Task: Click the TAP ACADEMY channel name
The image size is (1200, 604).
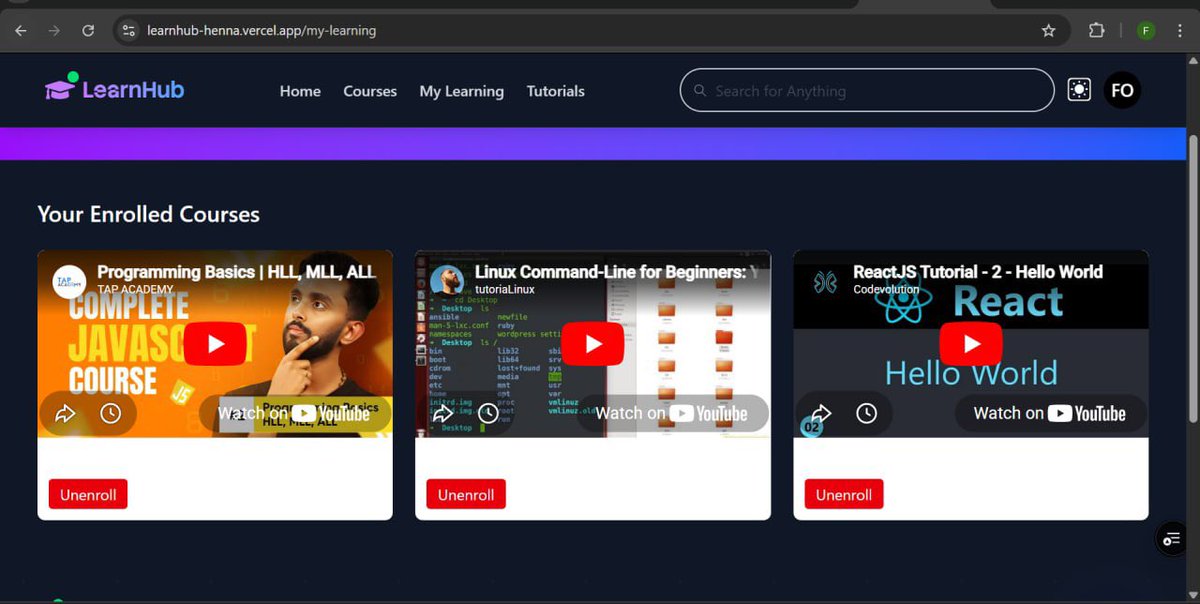Action: (135, 289)
